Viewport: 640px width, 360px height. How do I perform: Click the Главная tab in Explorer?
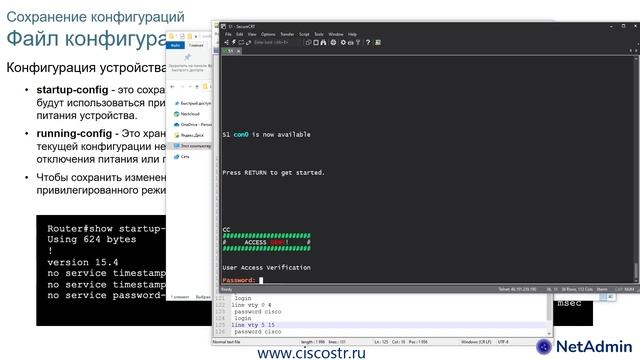pos(196,45)
